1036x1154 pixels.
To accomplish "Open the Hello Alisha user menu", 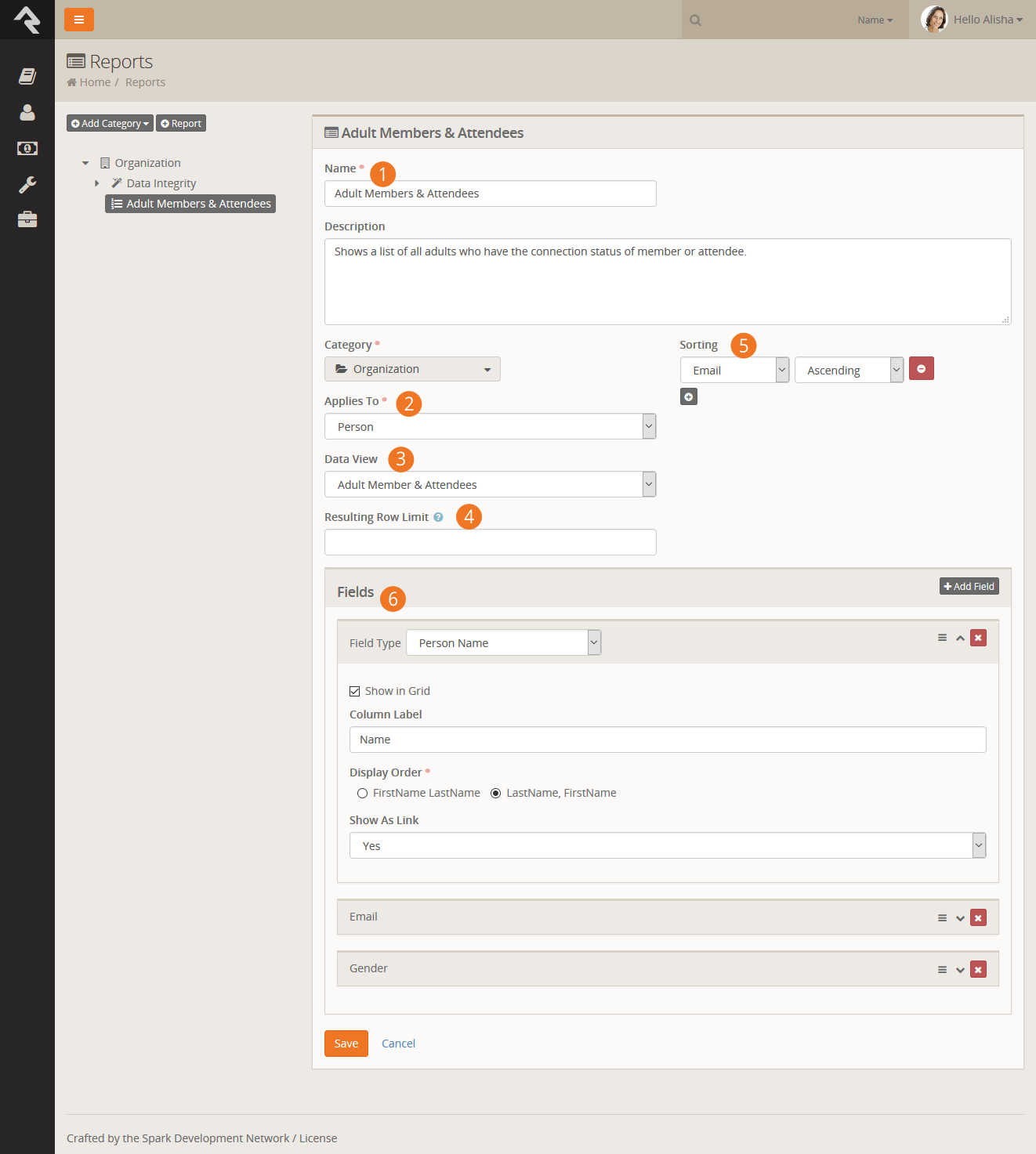I will click(972, 20).
